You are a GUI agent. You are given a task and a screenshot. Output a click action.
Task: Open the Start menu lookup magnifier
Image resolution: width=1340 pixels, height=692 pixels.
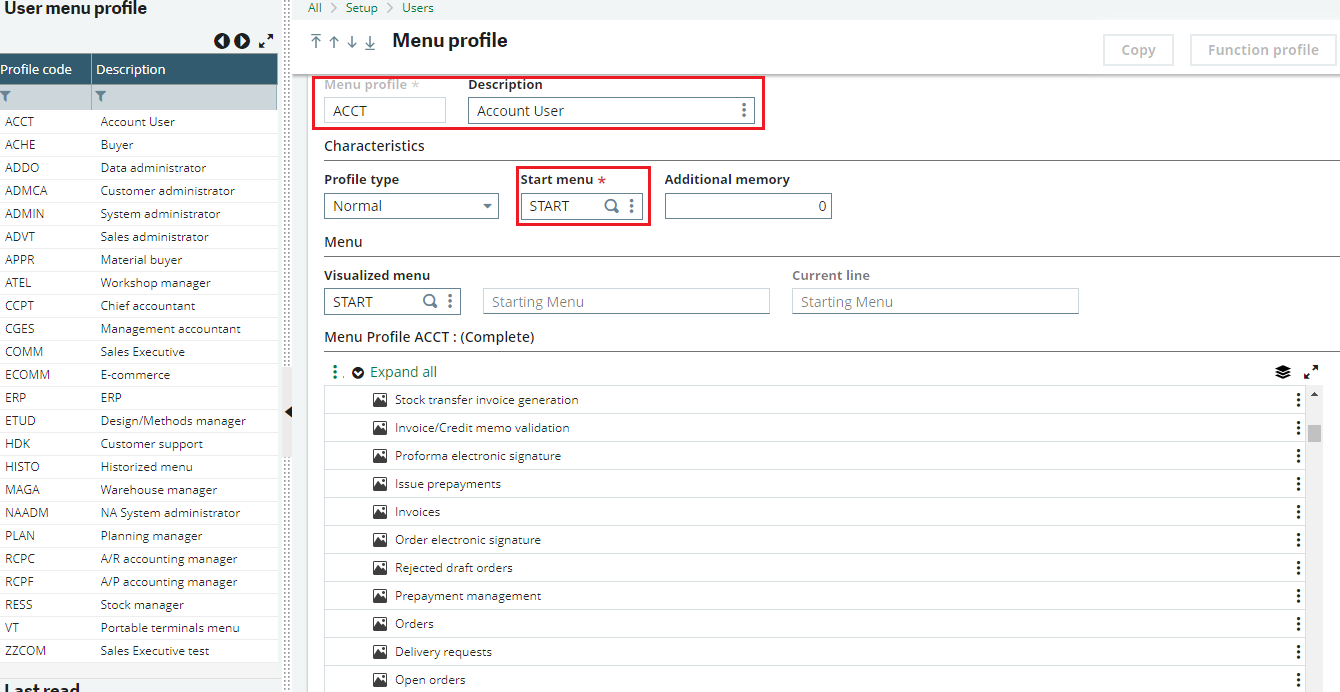pos(610,206)
